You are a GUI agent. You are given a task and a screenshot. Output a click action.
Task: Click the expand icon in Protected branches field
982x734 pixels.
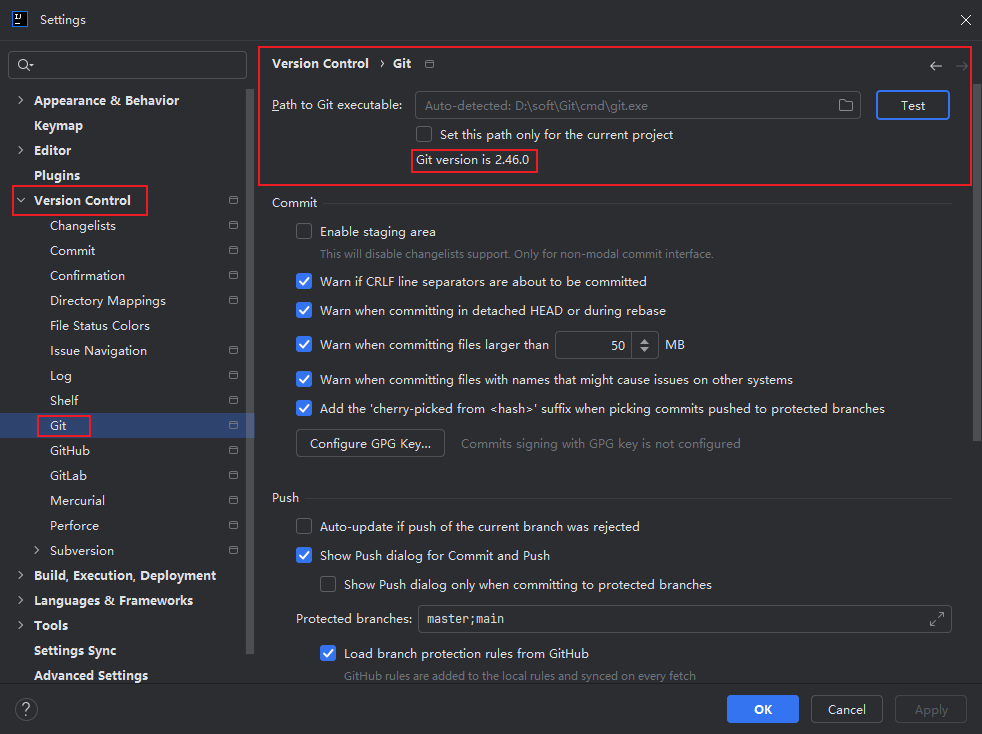click(x=936, y=619)
